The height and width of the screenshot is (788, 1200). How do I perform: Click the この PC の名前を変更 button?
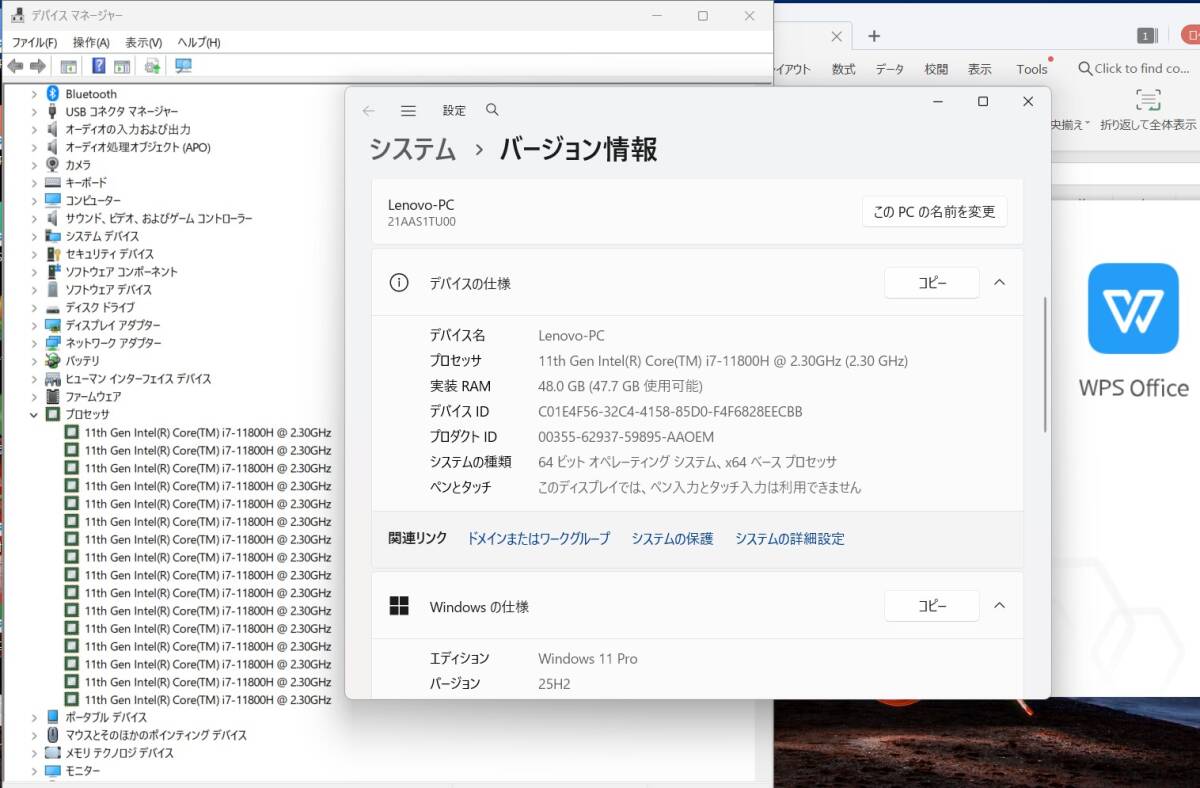click(x=934, y=211)
